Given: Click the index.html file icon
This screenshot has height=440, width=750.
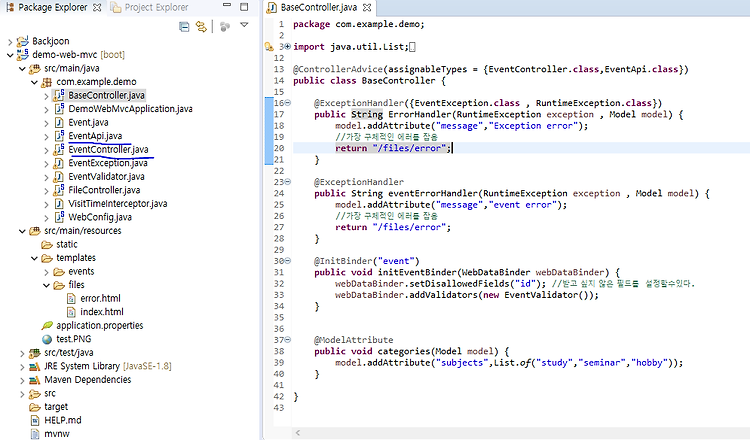Looking at the screenshot, I should 71,312.
